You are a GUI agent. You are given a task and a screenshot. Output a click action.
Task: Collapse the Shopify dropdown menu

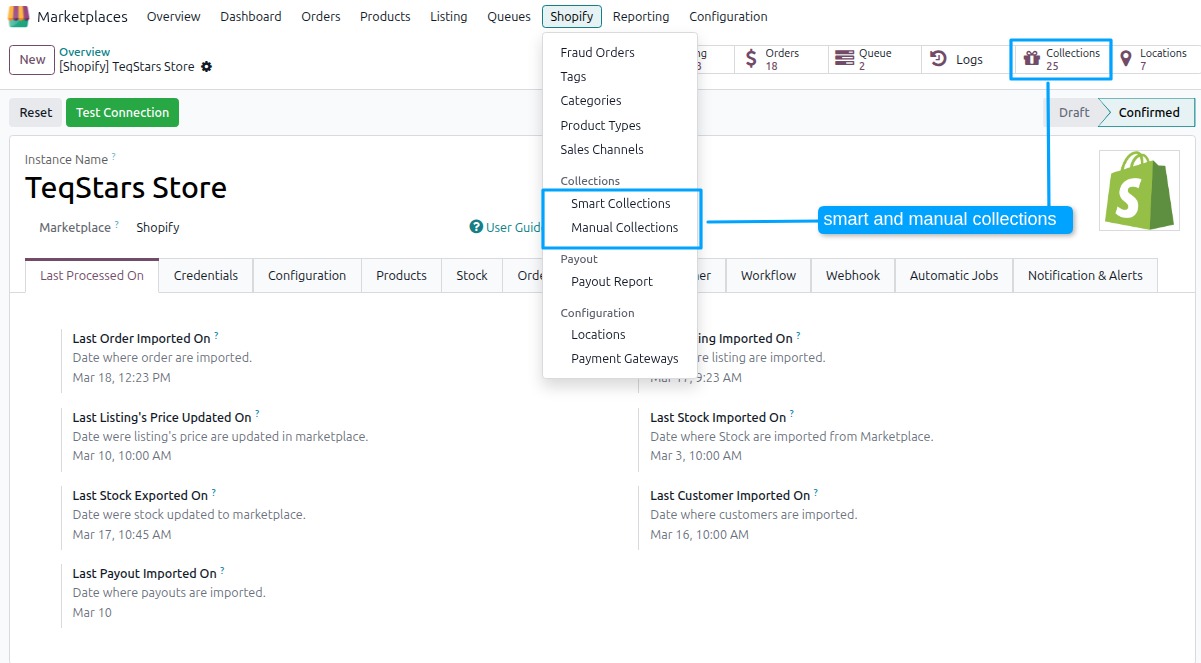pos(572,16)
